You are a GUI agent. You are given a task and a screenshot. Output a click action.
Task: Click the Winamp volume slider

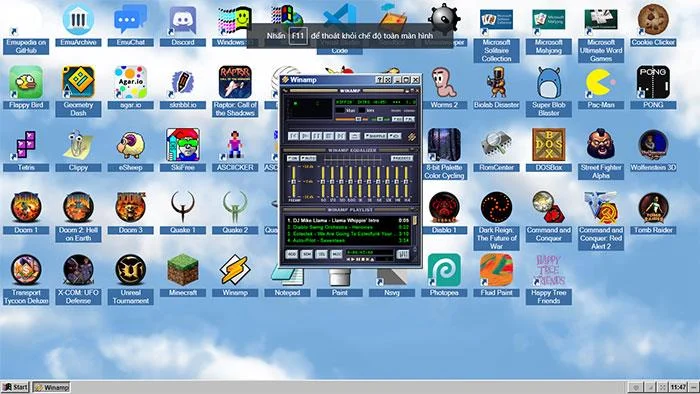coord(351,119)
